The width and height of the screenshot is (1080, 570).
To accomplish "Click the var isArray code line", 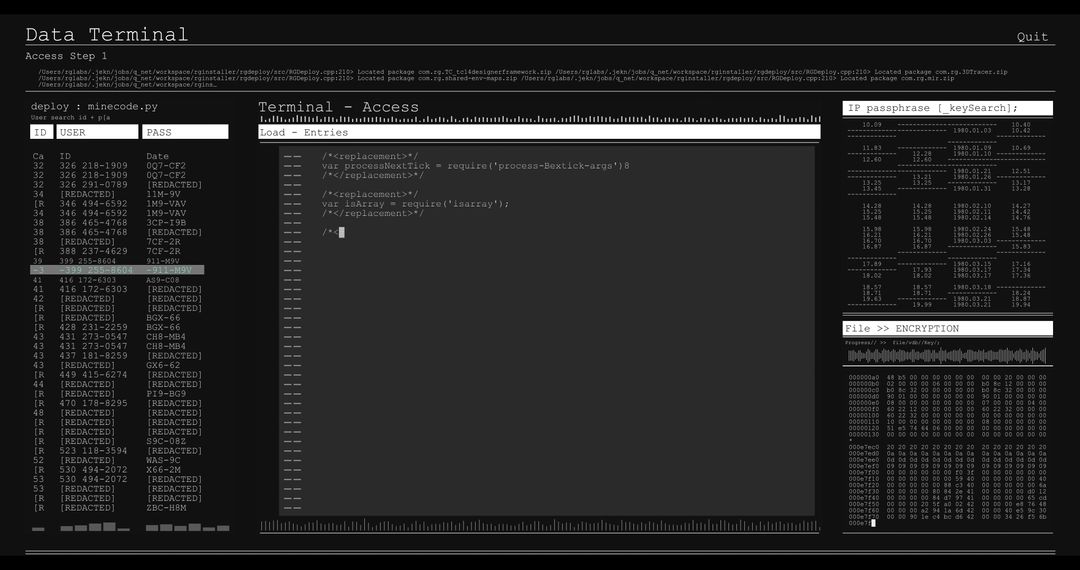I will coord(415,204).
